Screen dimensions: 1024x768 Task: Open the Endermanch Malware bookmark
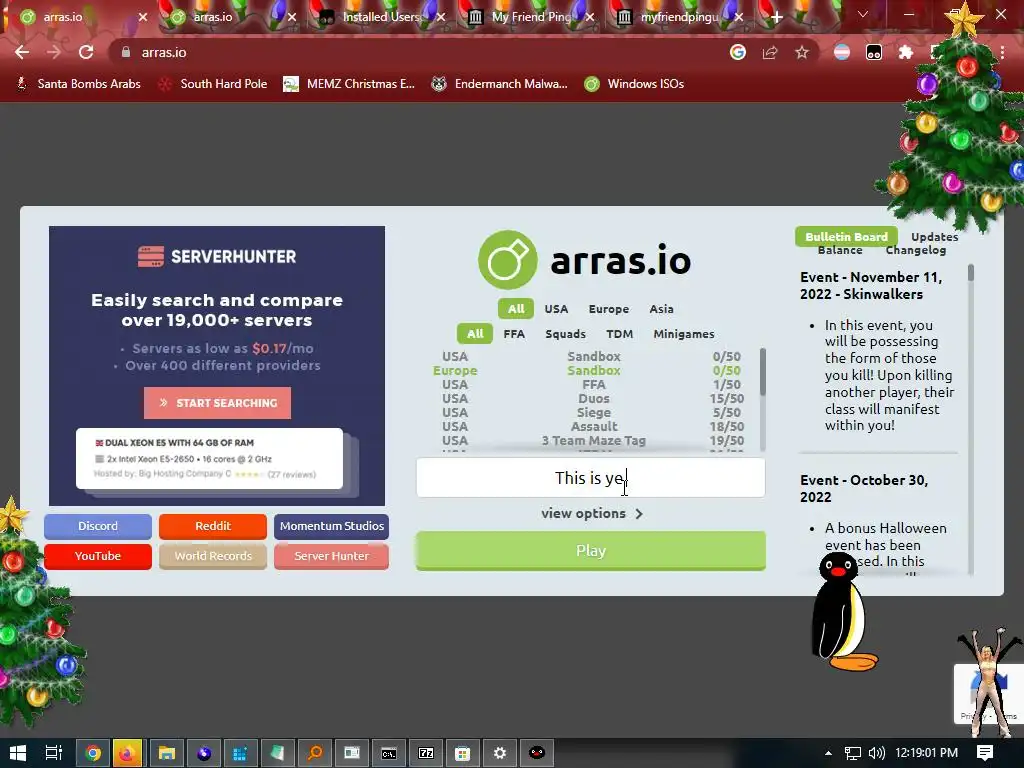point(500,84)
